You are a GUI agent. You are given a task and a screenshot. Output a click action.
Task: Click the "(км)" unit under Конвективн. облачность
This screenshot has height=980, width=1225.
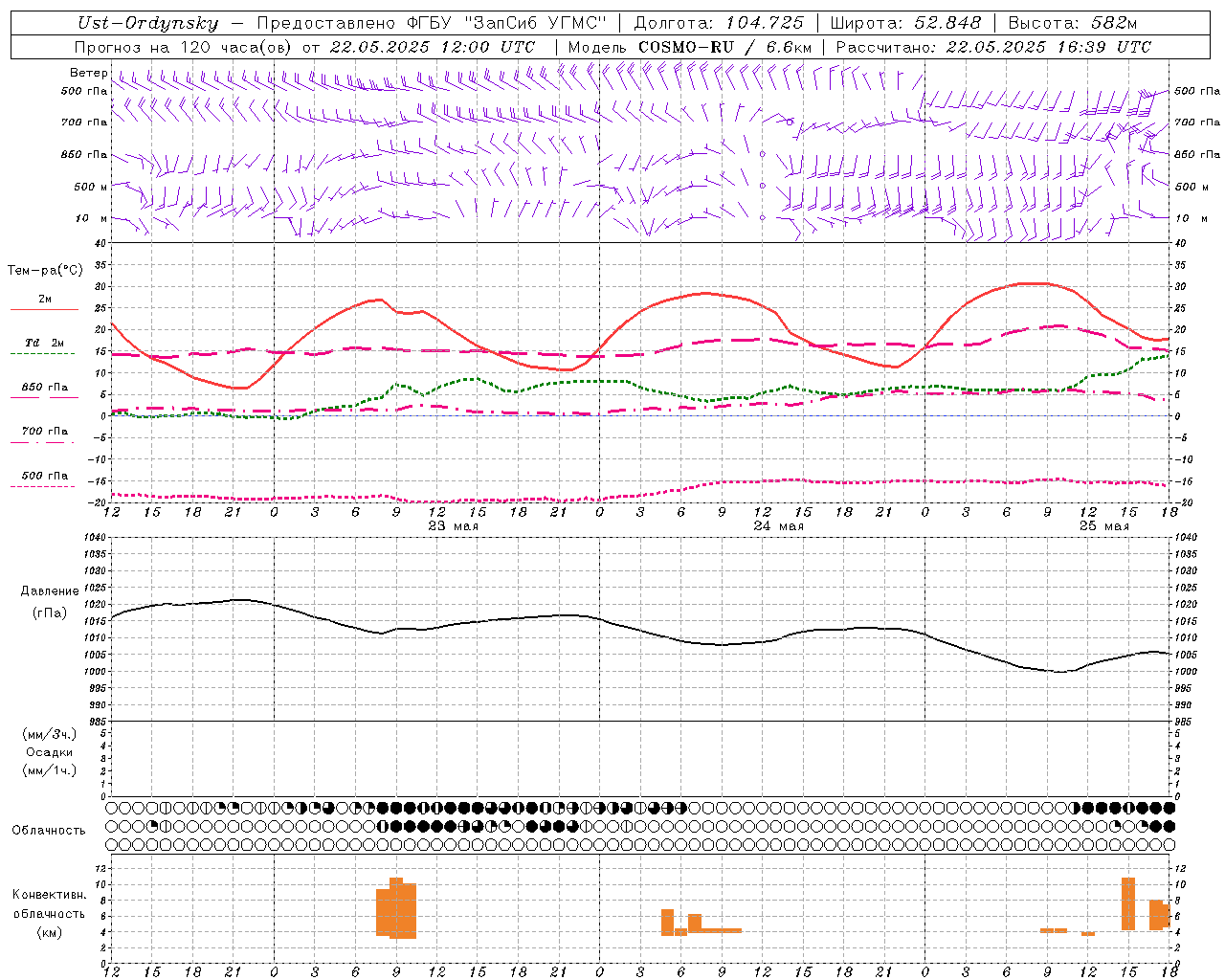49,932
